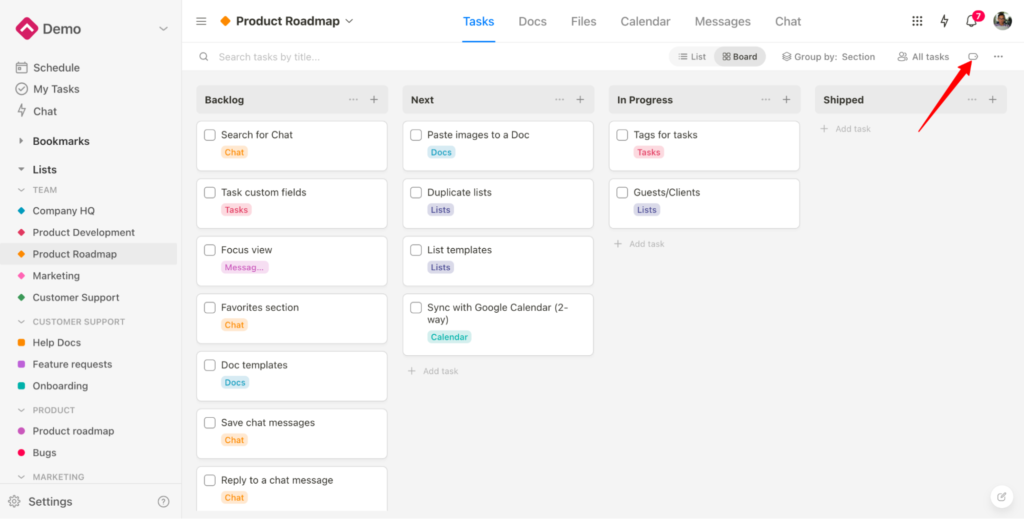This screenshot has width=1024, height=519.
Task: Focus the Search tasks by title field
Action: [269, 57]
